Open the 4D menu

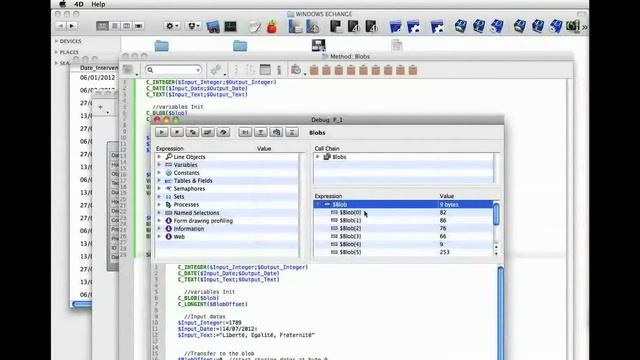(79, 4)
